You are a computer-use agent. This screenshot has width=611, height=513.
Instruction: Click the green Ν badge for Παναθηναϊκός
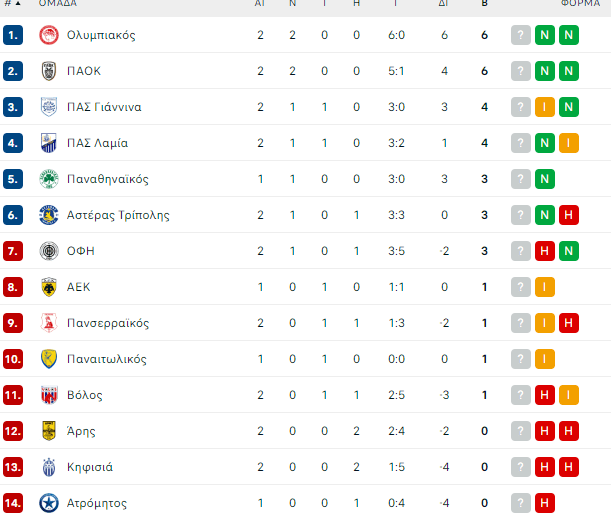click(545, 179)
